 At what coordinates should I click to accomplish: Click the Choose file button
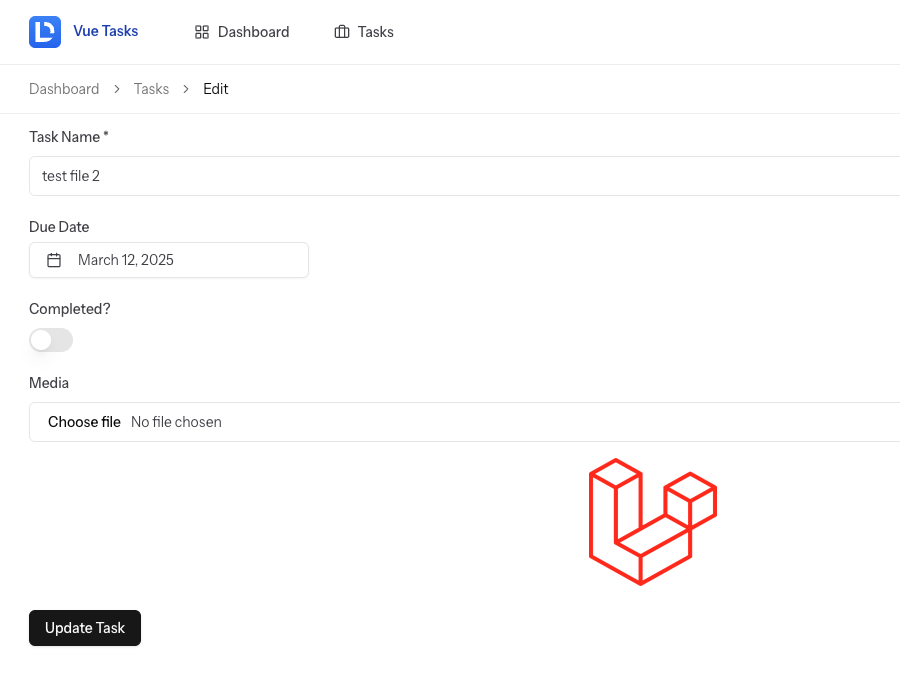(84, 422)
